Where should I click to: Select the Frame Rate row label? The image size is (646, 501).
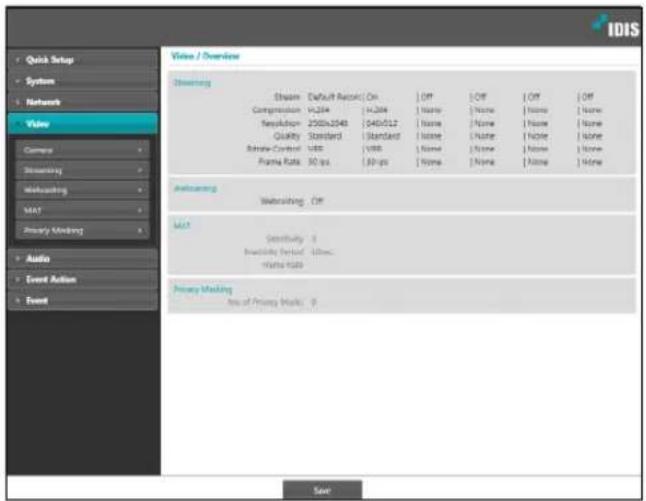pyautogui.click(x=279, y=162)
